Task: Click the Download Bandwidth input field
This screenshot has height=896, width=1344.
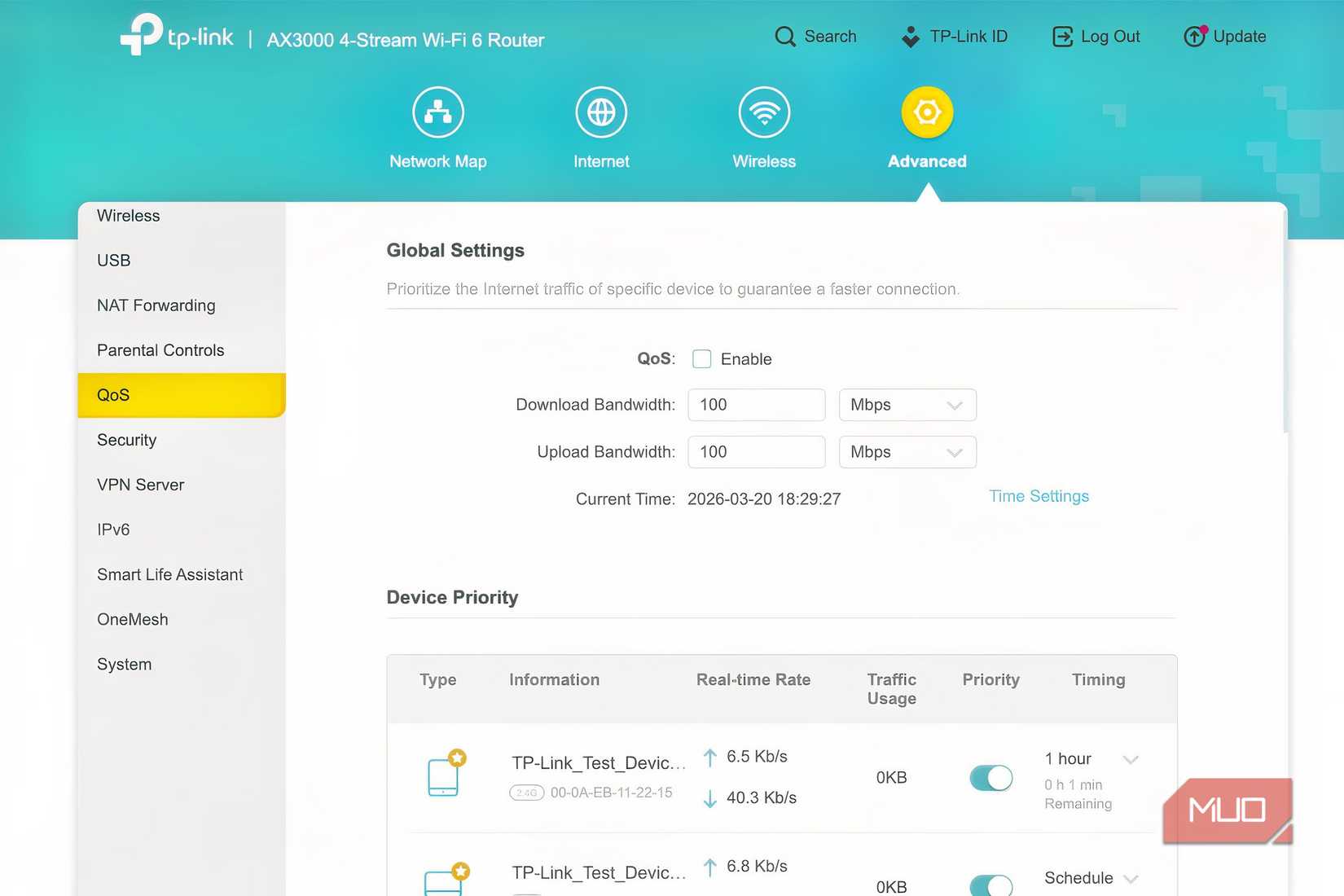Action: pyautogui.click(x=757, y=405)
